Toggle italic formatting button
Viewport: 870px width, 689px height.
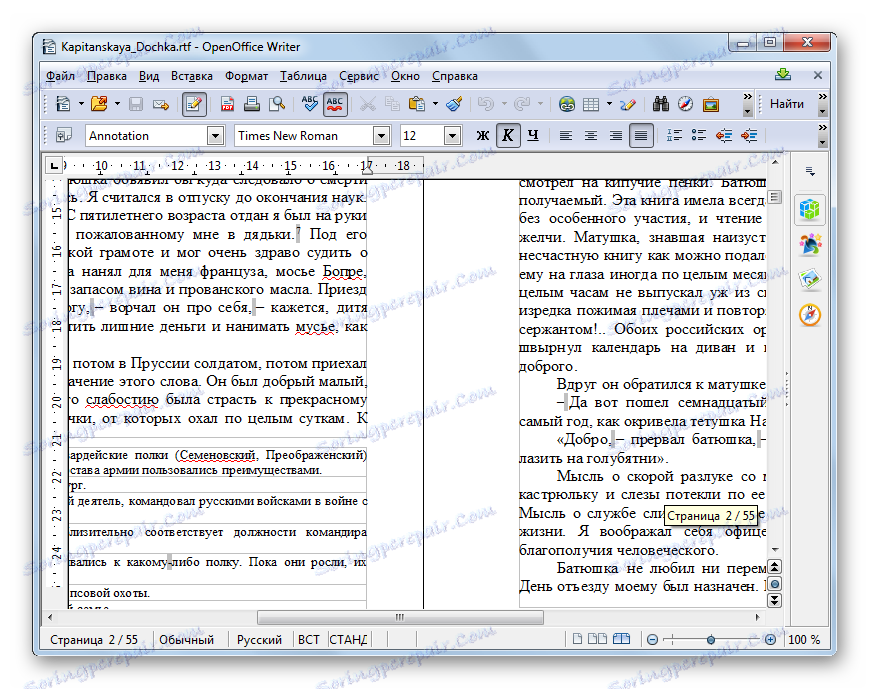coord(508,136)
